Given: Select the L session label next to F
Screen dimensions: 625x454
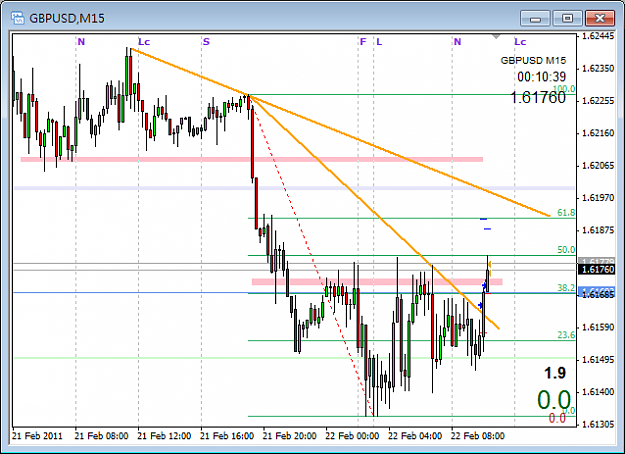Looking at the screenshot, I should tap(379, 41).
